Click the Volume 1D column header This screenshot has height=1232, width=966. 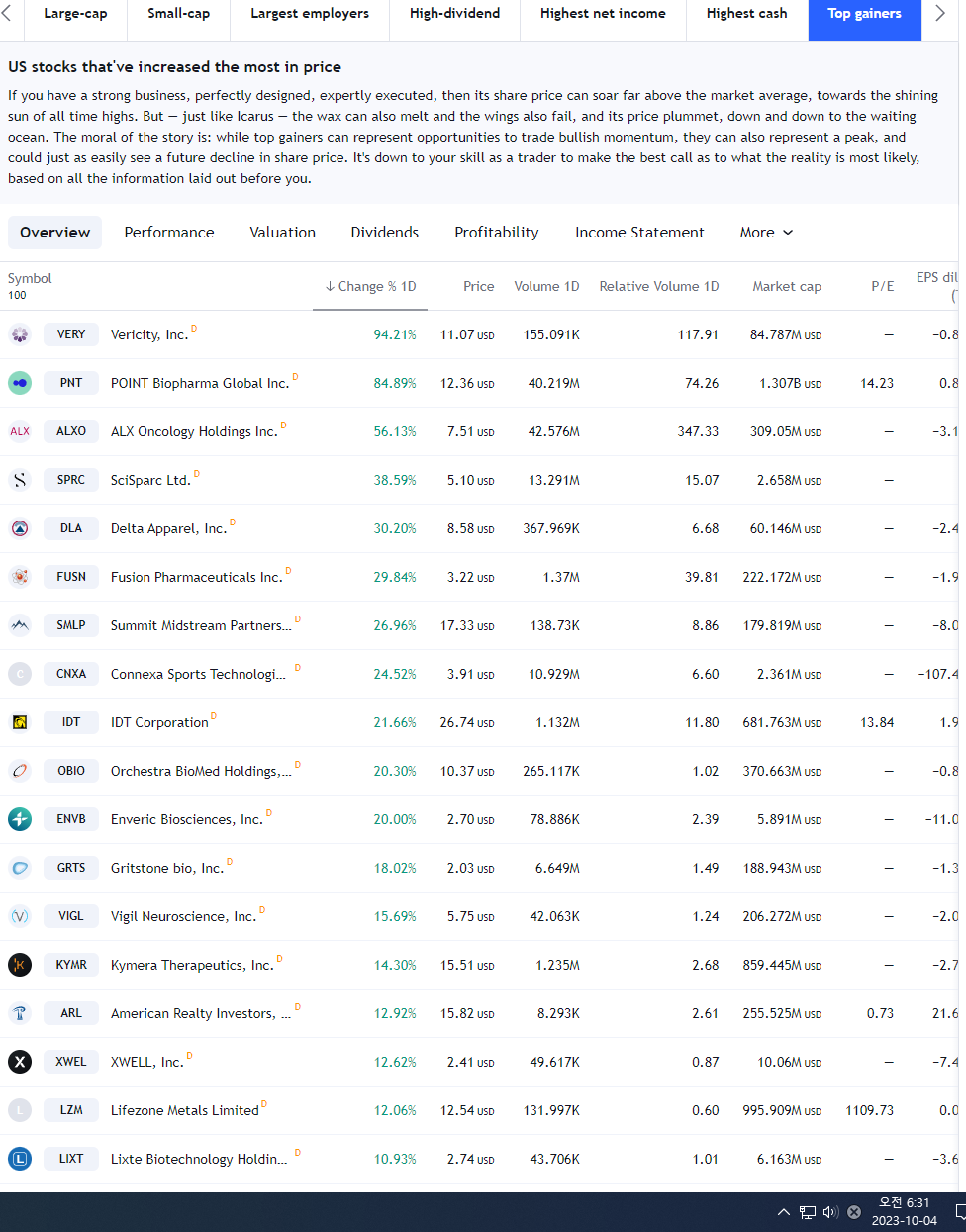[x=546, y=286]
